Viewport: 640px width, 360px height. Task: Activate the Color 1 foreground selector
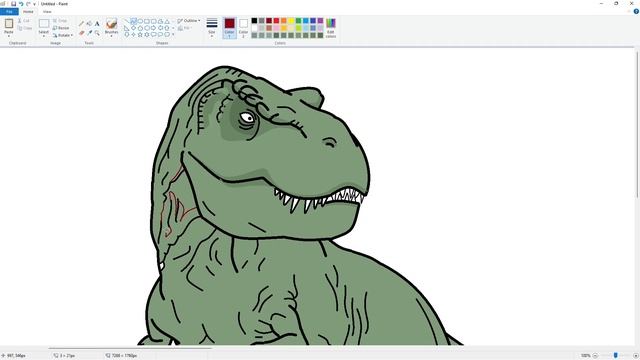pos(229,28)
